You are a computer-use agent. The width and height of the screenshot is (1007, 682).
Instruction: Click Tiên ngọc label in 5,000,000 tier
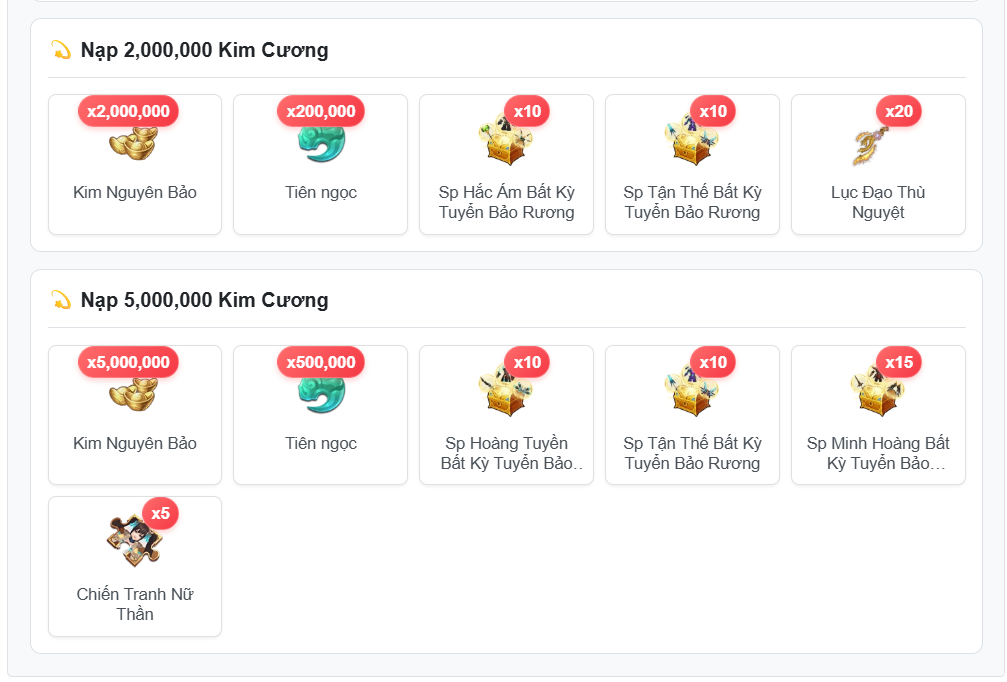[x=321, y=444]
